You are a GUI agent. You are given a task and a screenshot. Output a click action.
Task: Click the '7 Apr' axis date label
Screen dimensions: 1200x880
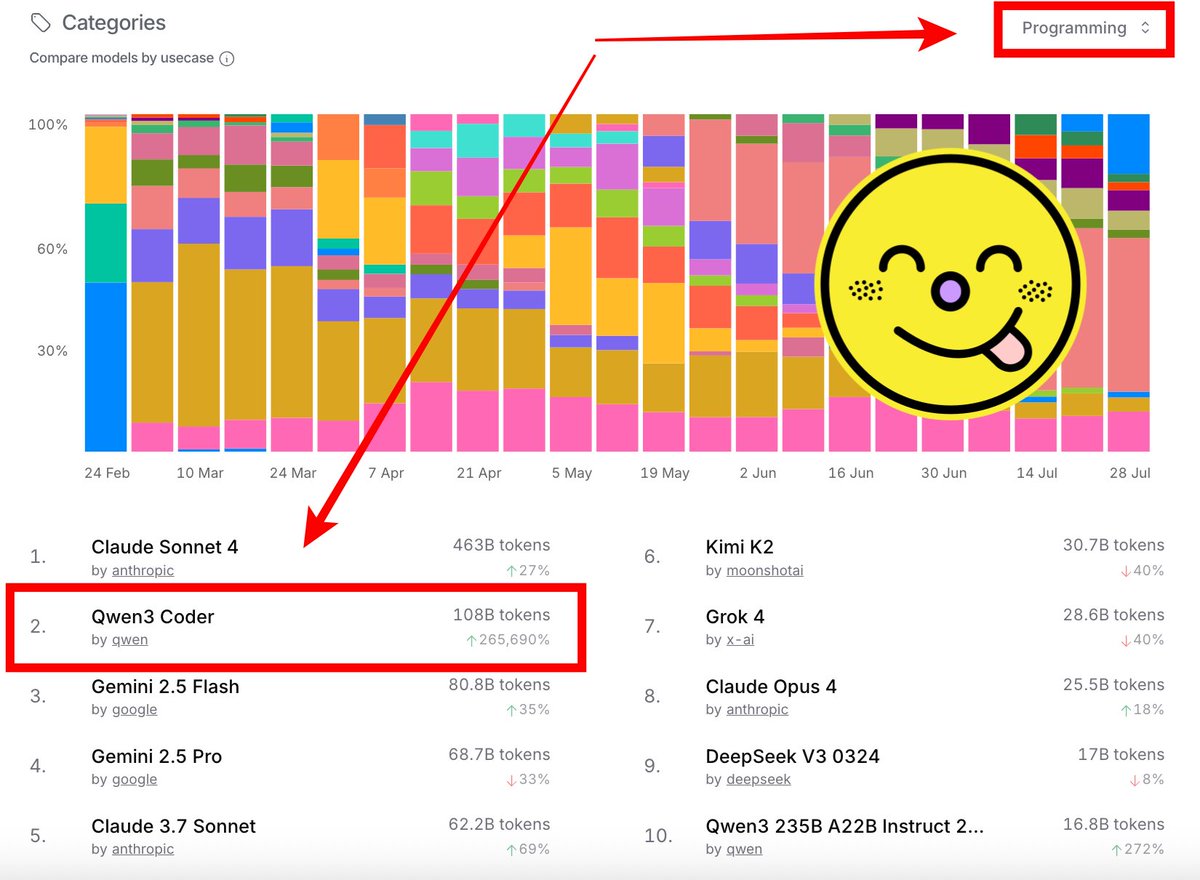point(386,473)
